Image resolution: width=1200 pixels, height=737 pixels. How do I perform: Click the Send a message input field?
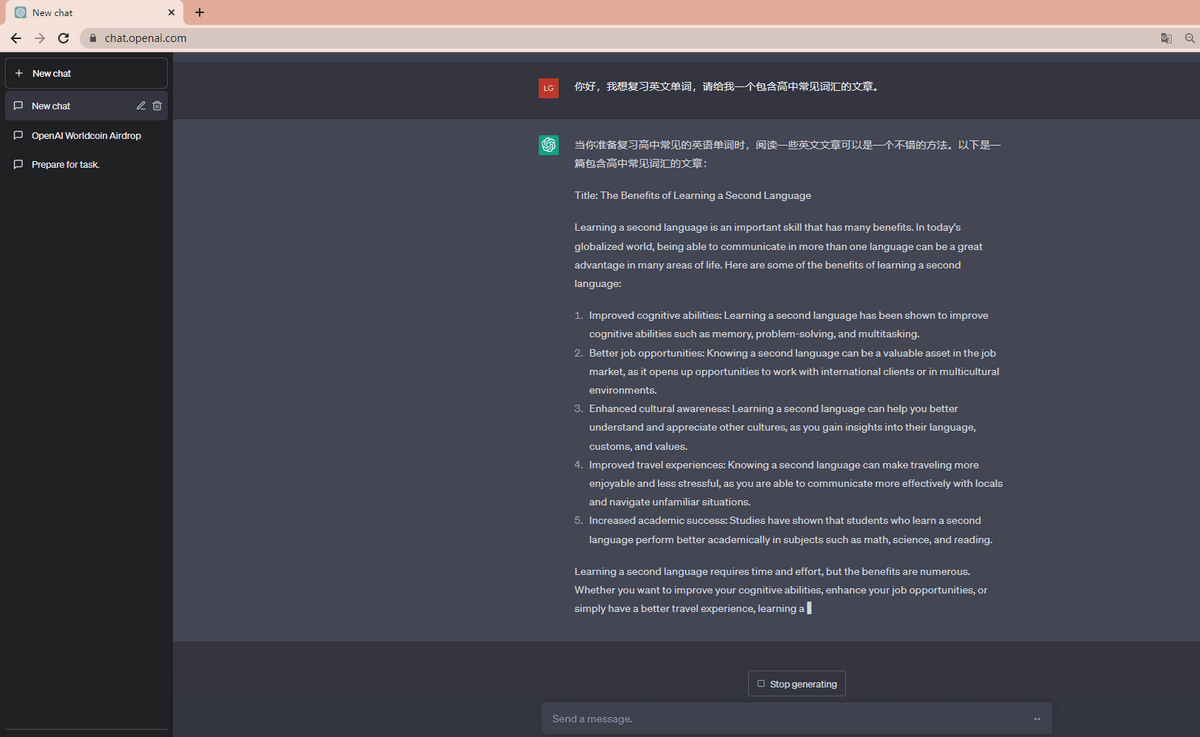coord(797,719)
